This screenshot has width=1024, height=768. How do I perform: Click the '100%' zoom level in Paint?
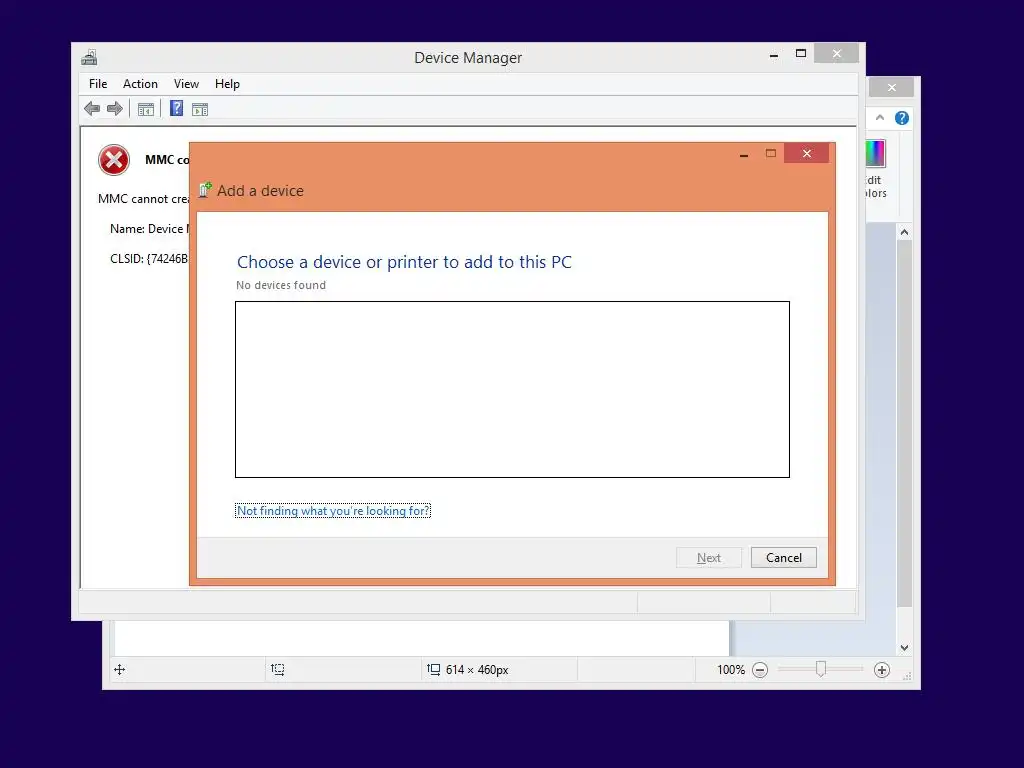pyautogui.click(x=731, y=669)
